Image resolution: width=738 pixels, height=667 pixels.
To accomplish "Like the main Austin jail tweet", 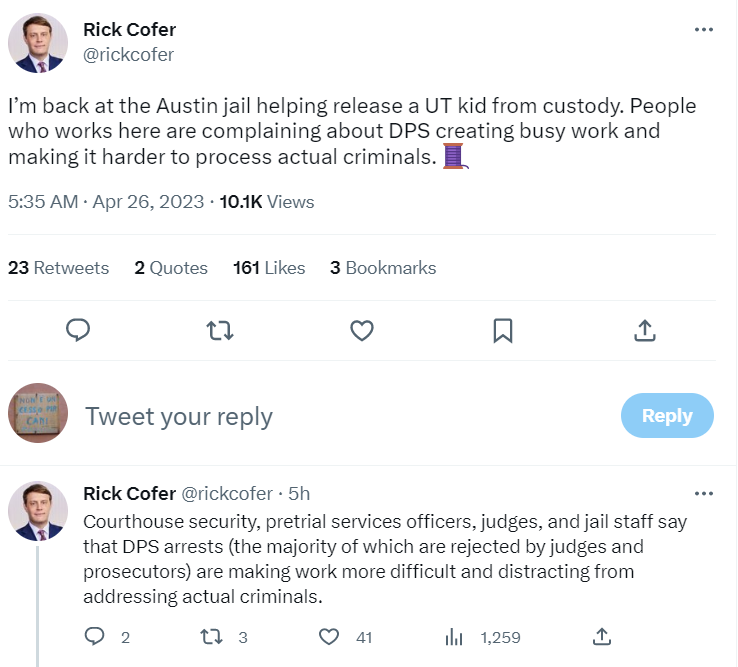I will point(362,330).
